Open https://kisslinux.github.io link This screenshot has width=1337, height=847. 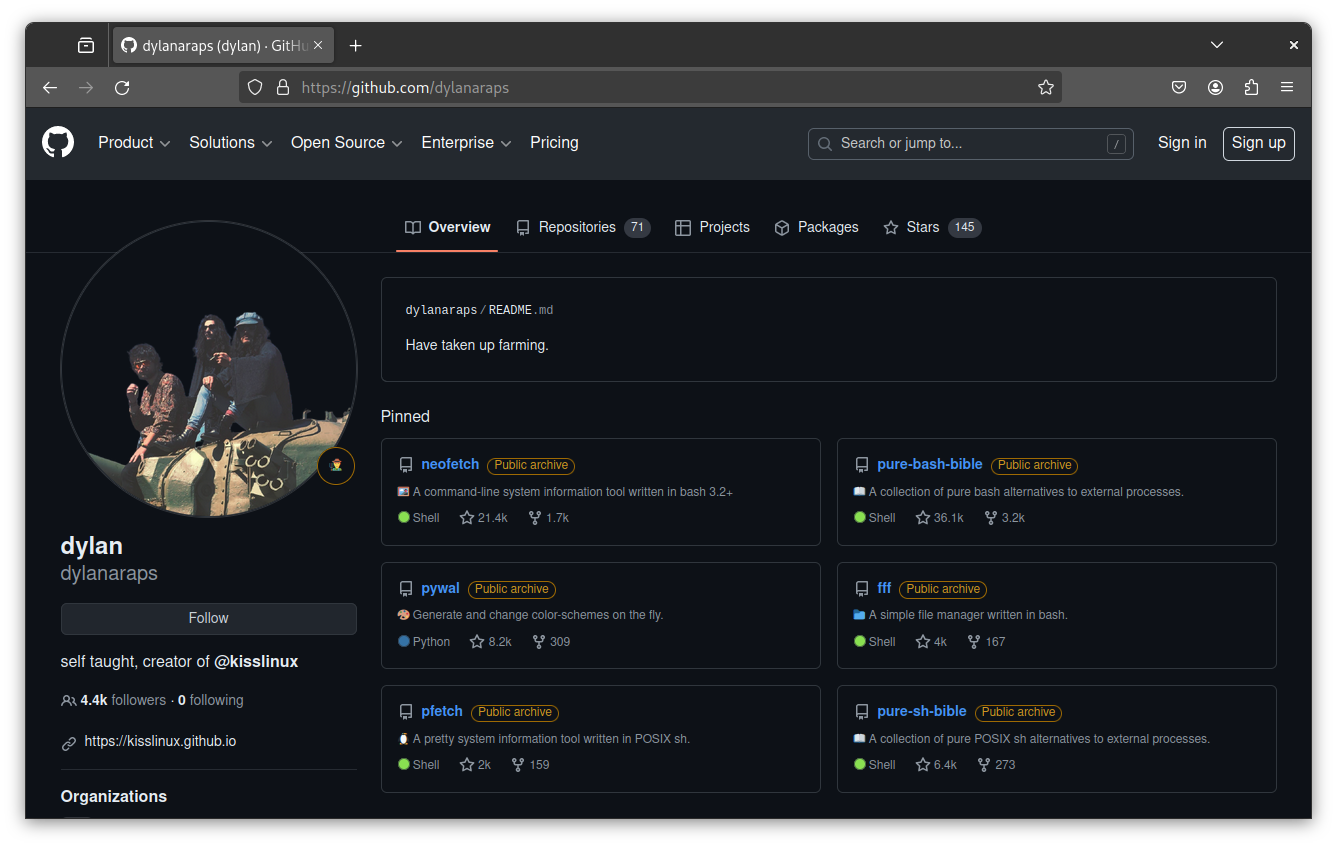160,742
